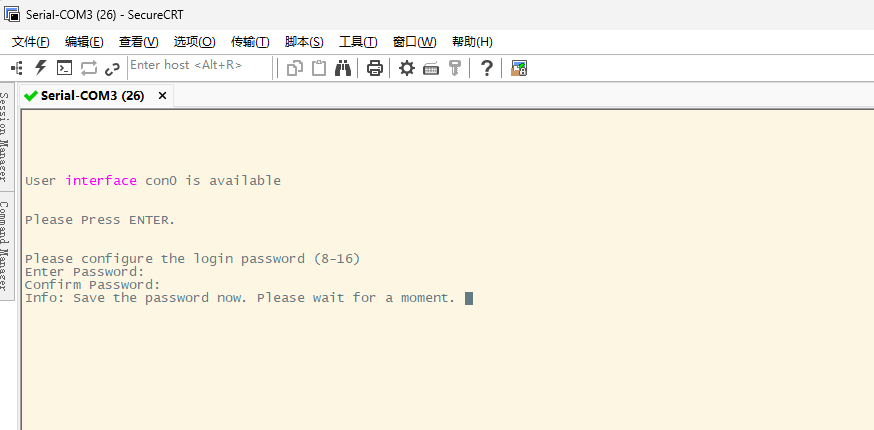Screen dimensions: 874x430
Task: Open Session Options gear icon
Action: pos(407,69)
